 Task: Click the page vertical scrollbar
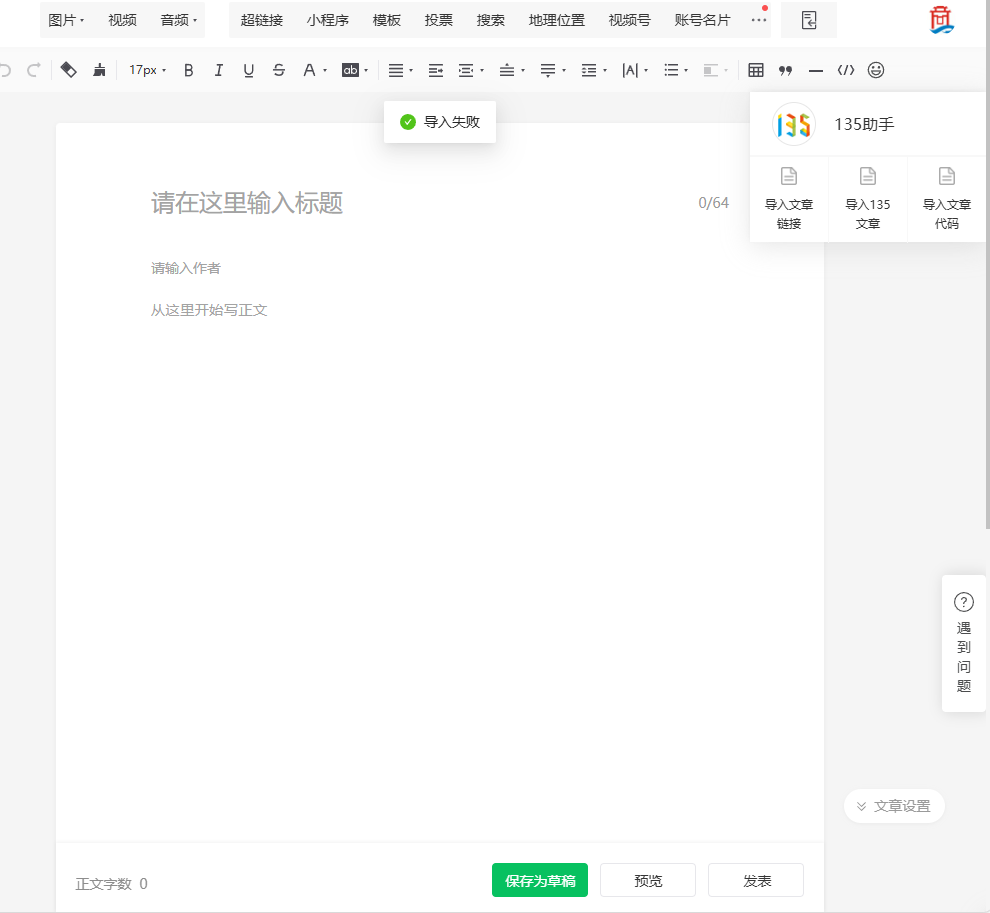click(987, 265)
